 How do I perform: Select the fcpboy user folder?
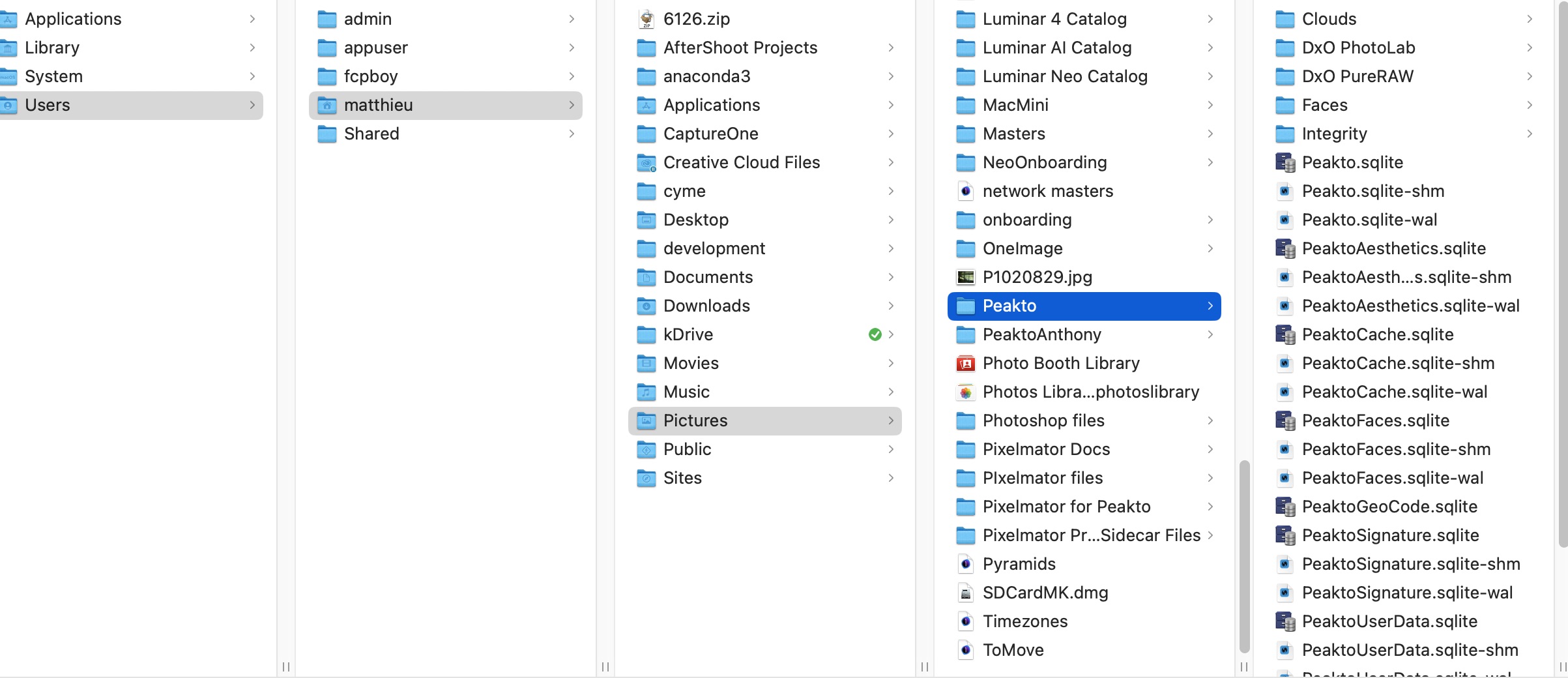[446, 76]
